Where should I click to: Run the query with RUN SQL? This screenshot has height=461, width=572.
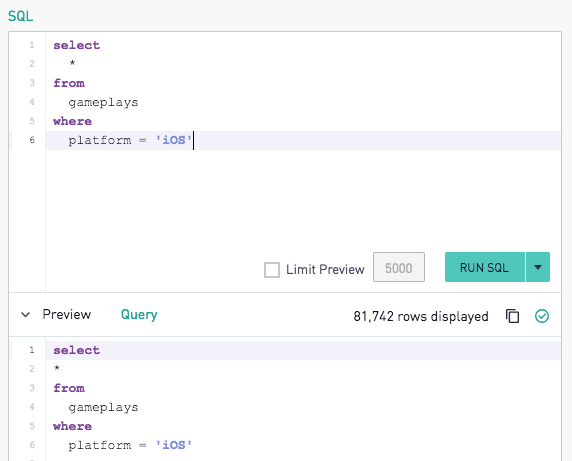(x=485, y=267)
